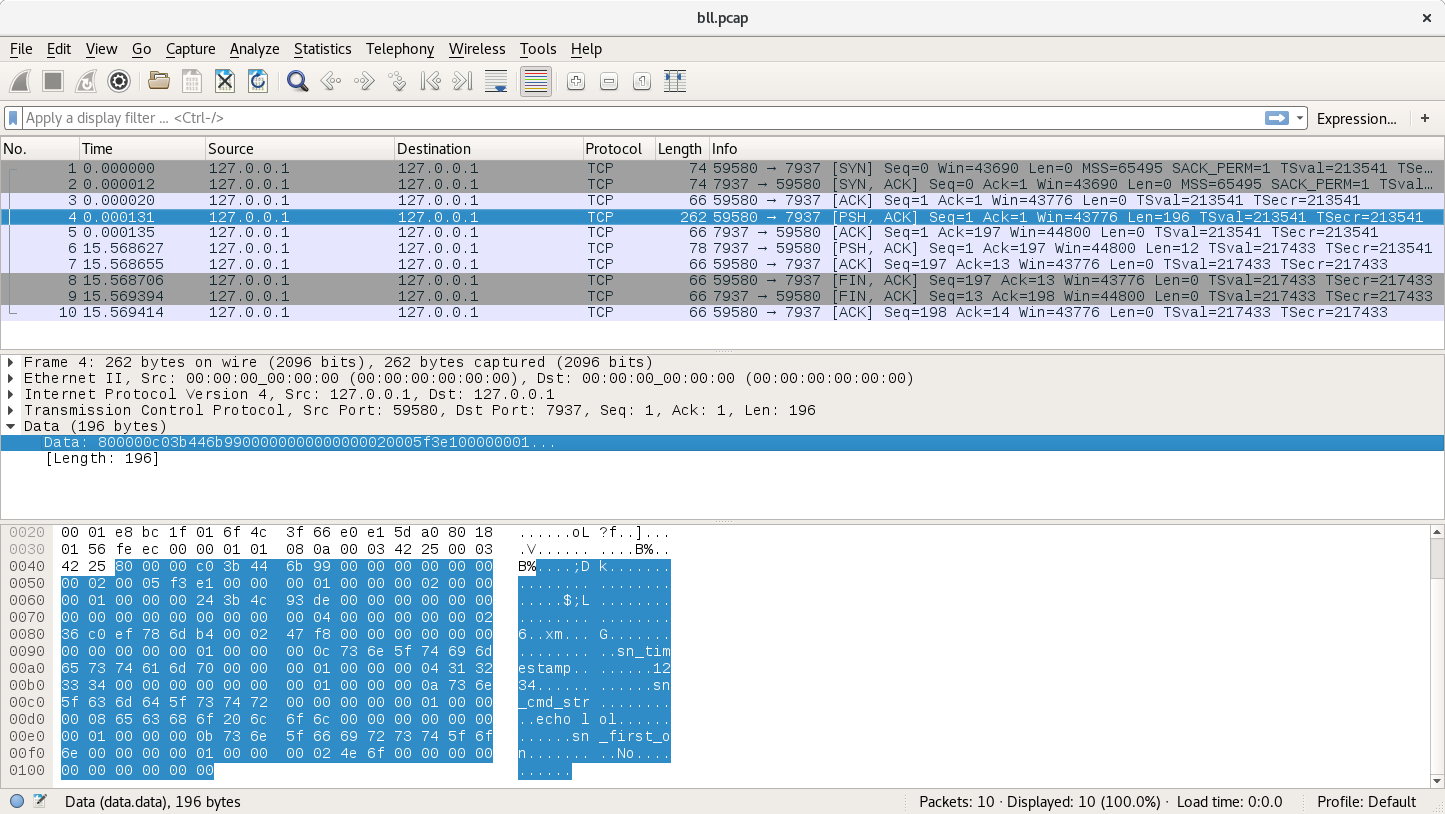
Task: Click the Apply display filter arrow
Action: pos(1276,118)
